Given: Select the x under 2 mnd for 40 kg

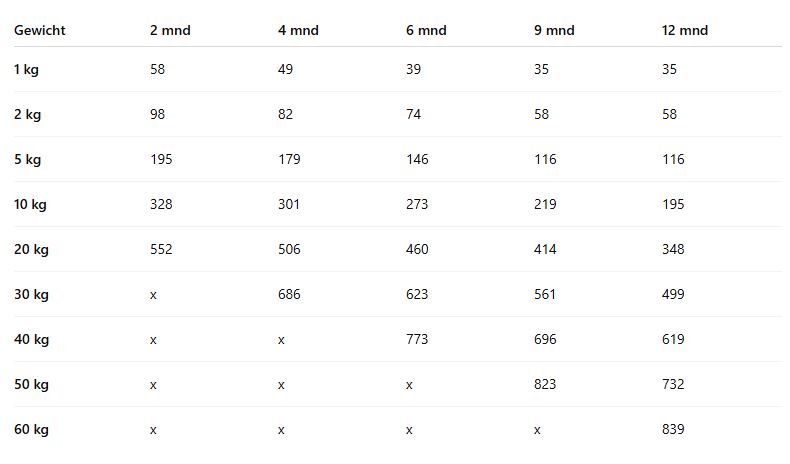Looking at the screenshot, I should pyautogui.click(x=153, y=339).
